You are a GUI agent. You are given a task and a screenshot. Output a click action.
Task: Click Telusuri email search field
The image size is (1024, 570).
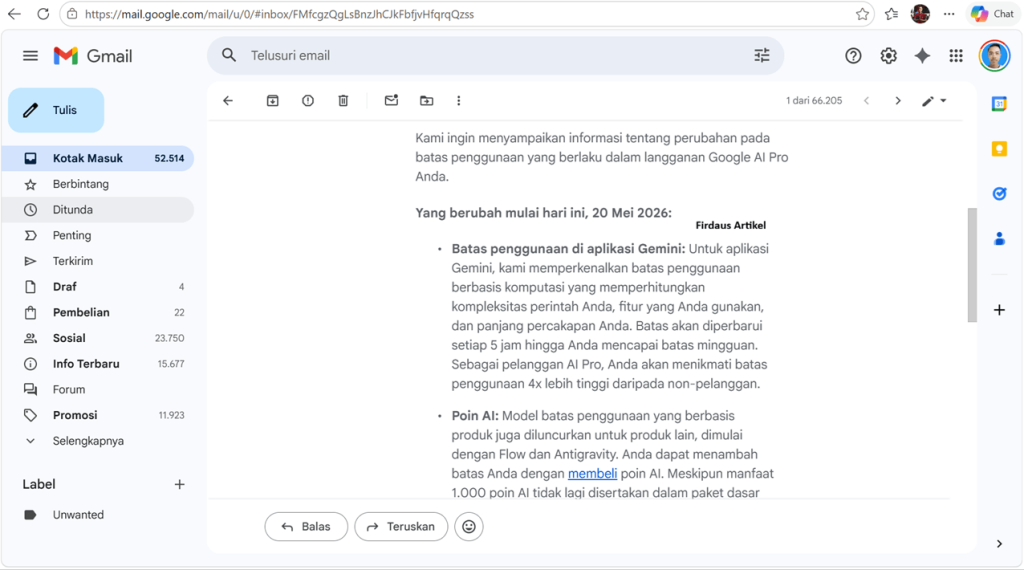(x=496, y=55)
